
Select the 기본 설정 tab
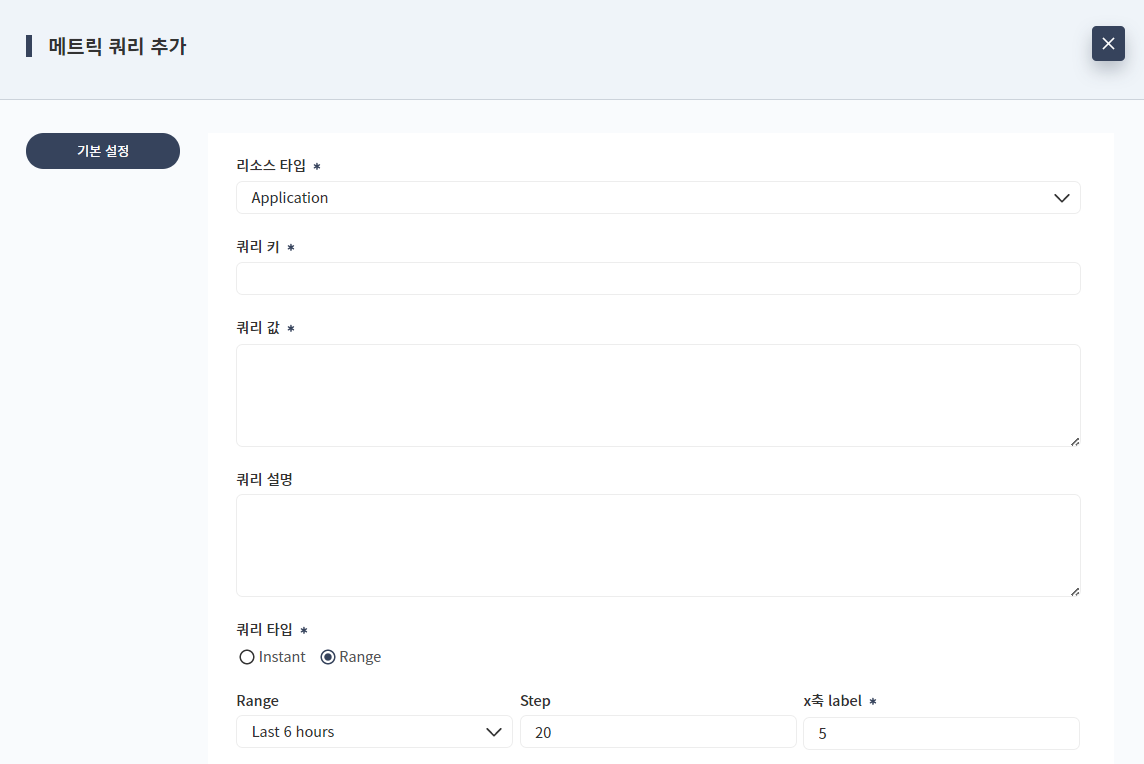[x=103, y=151]
